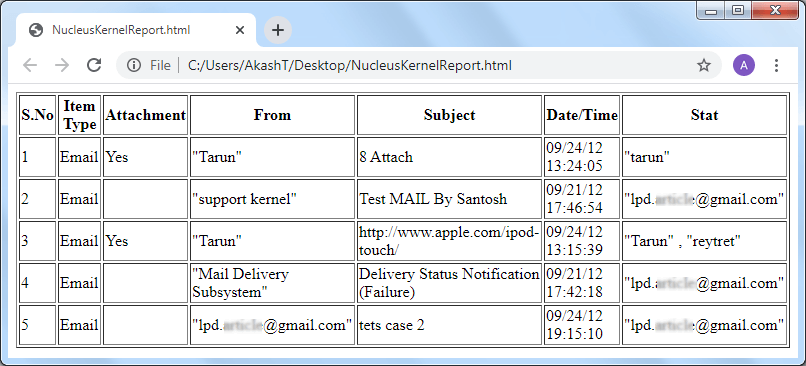The image size is (806, 366).
Task: Bookmark this page with the star icon
Action: point(703,65)
